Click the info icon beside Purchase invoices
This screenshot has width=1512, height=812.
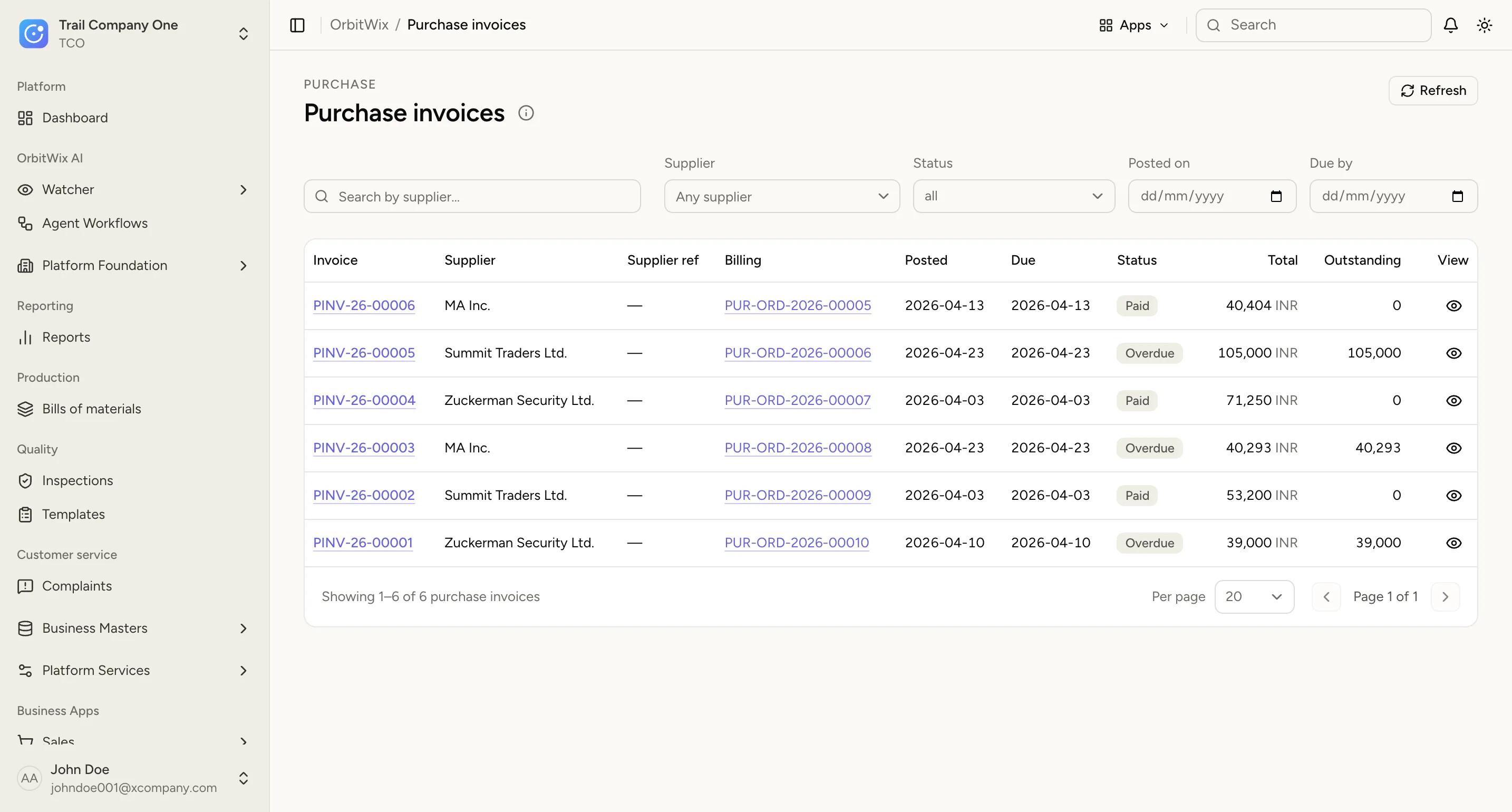click(x=526, y=113)
